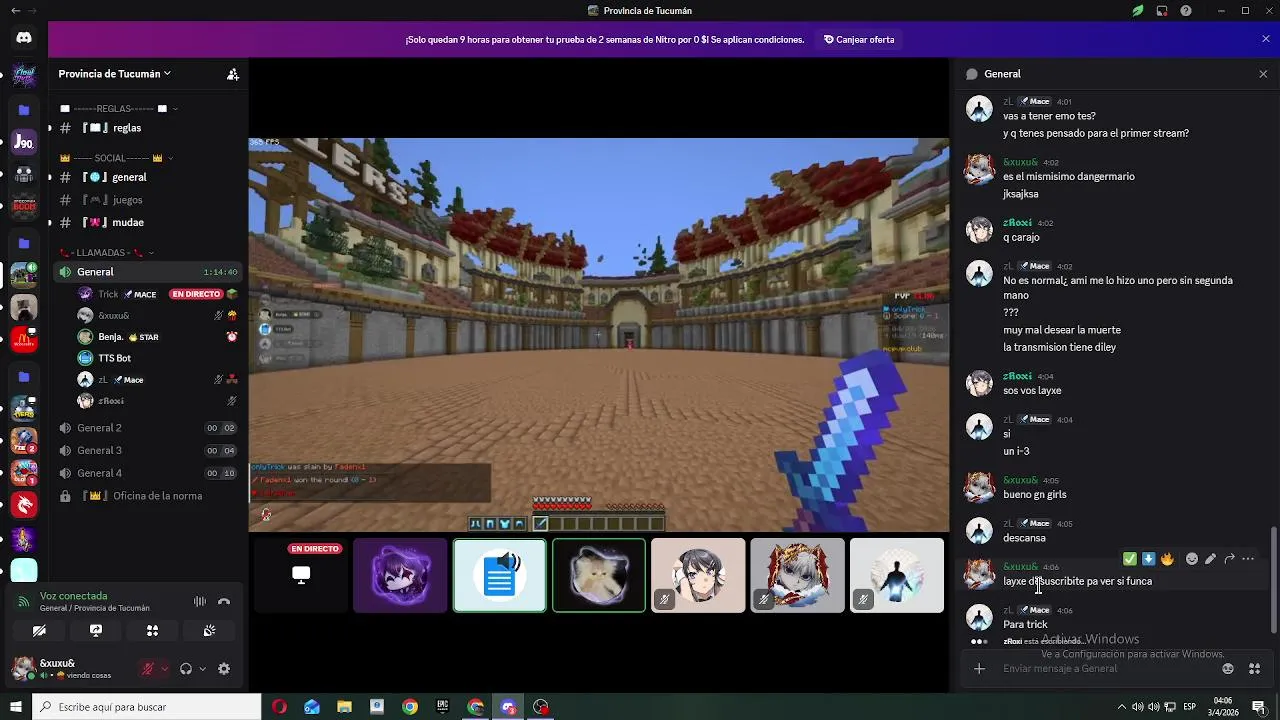Select the cat avatar participant tile
This screenshot has height=720, width=1280.
[599, 575]
